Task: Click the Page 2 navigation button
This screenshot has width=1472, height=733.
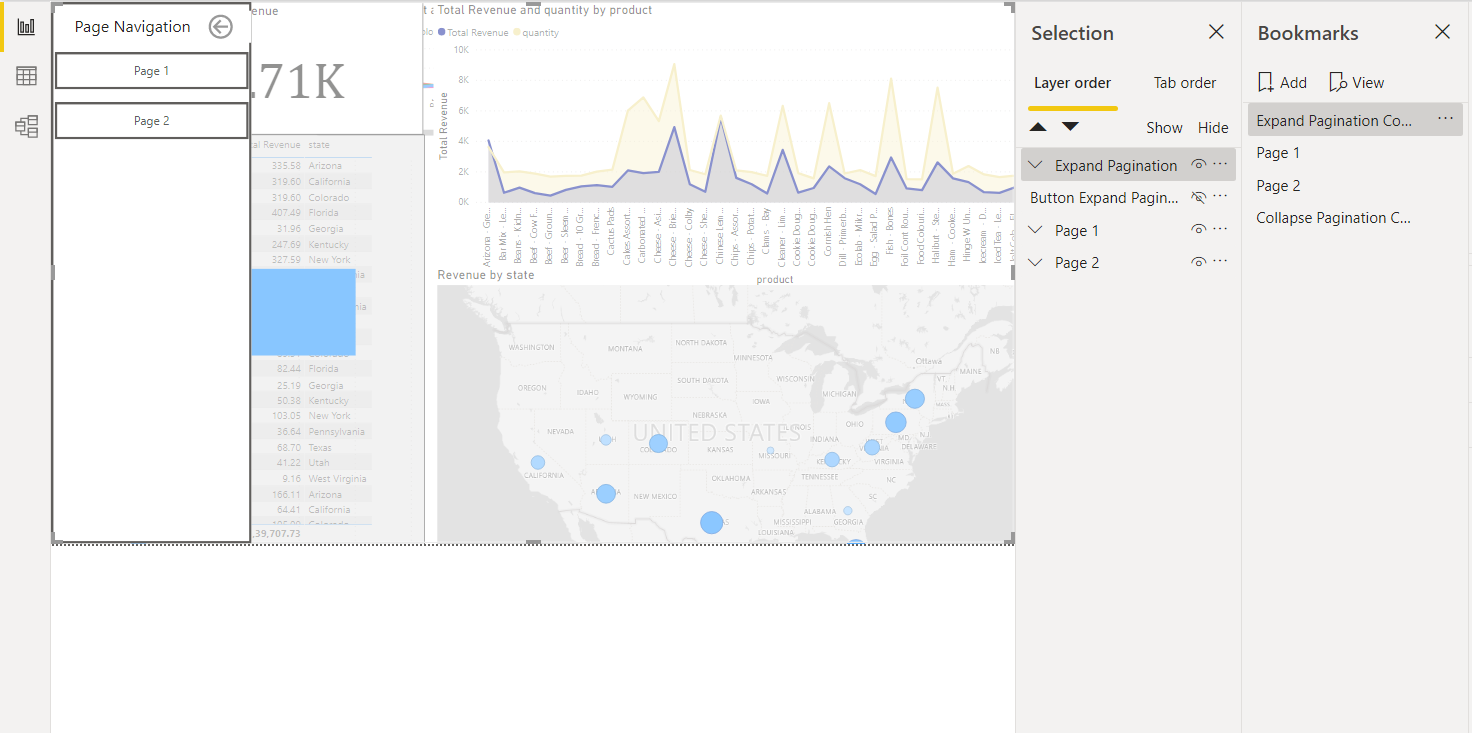Action: point(151,121)
